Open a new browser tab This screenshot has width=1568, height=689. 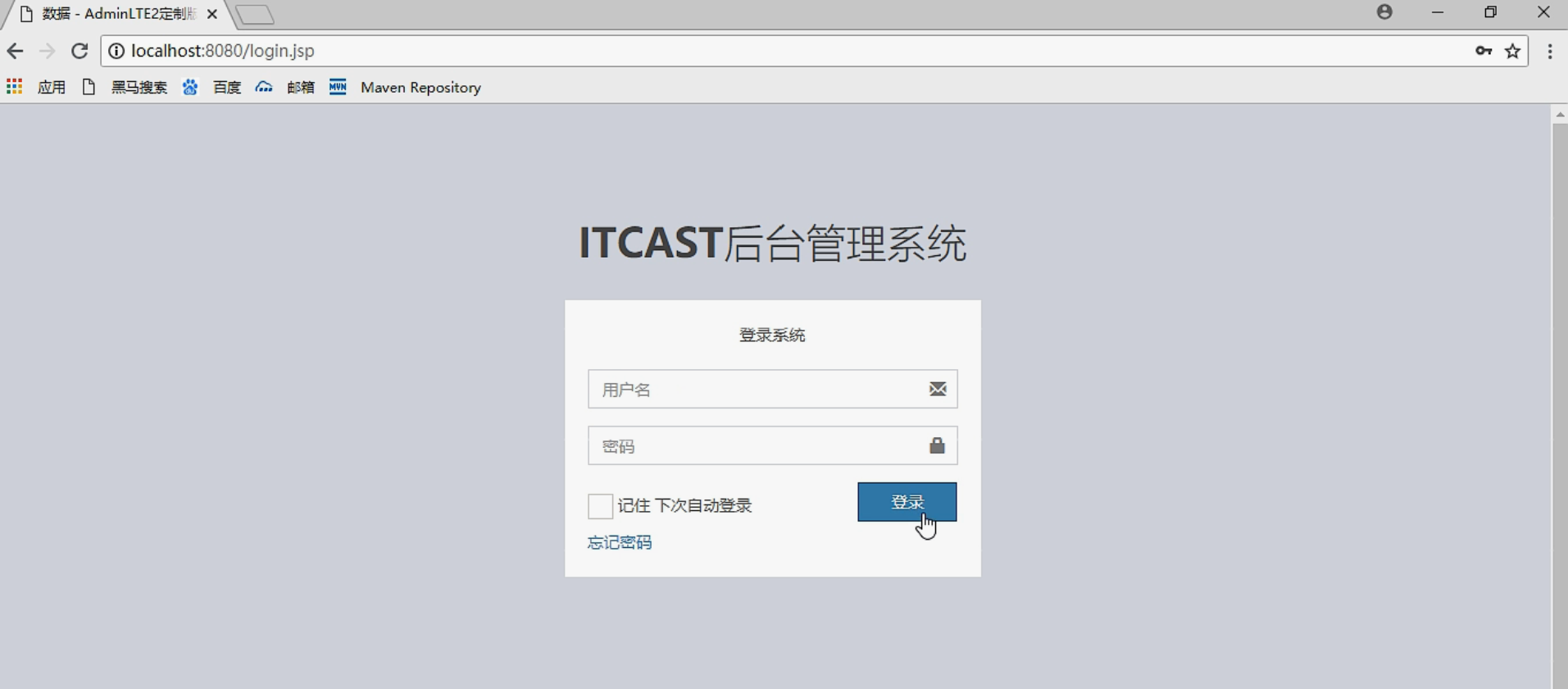[x=254, y=15]
